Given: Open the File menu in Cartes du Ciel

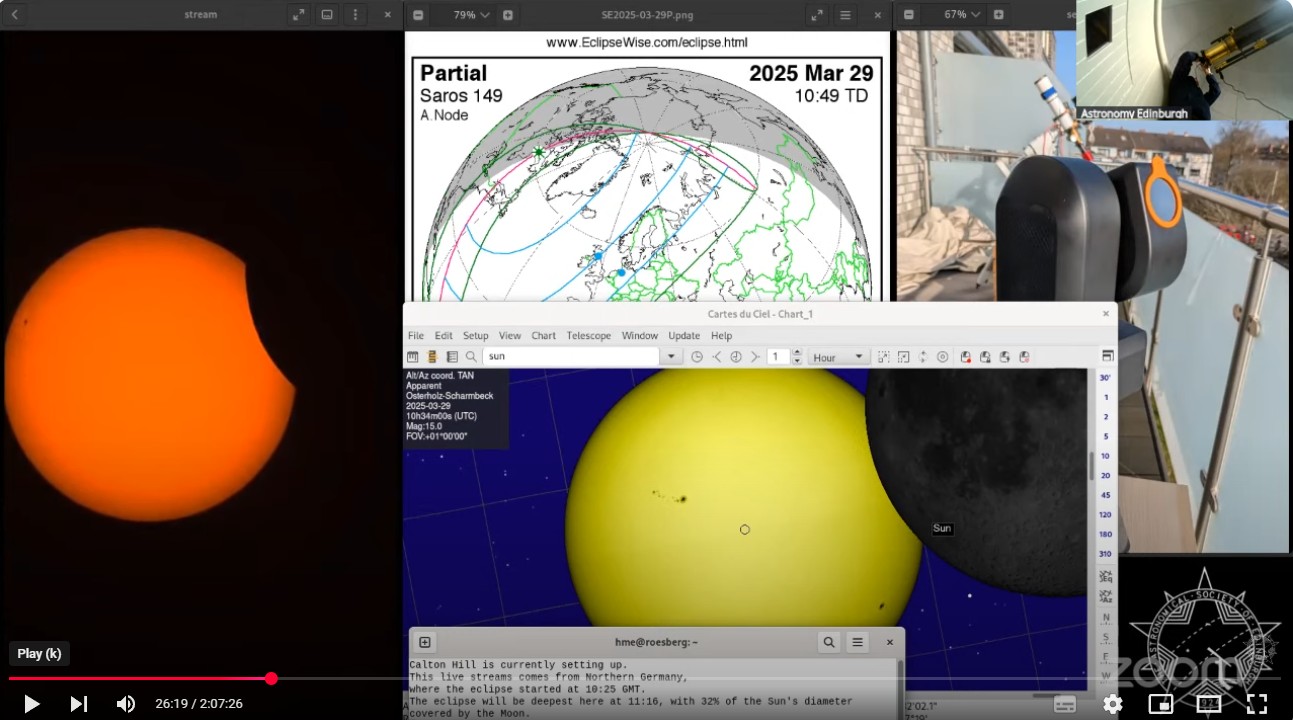Looking at the screenshot, I should (x=416, y=336).
